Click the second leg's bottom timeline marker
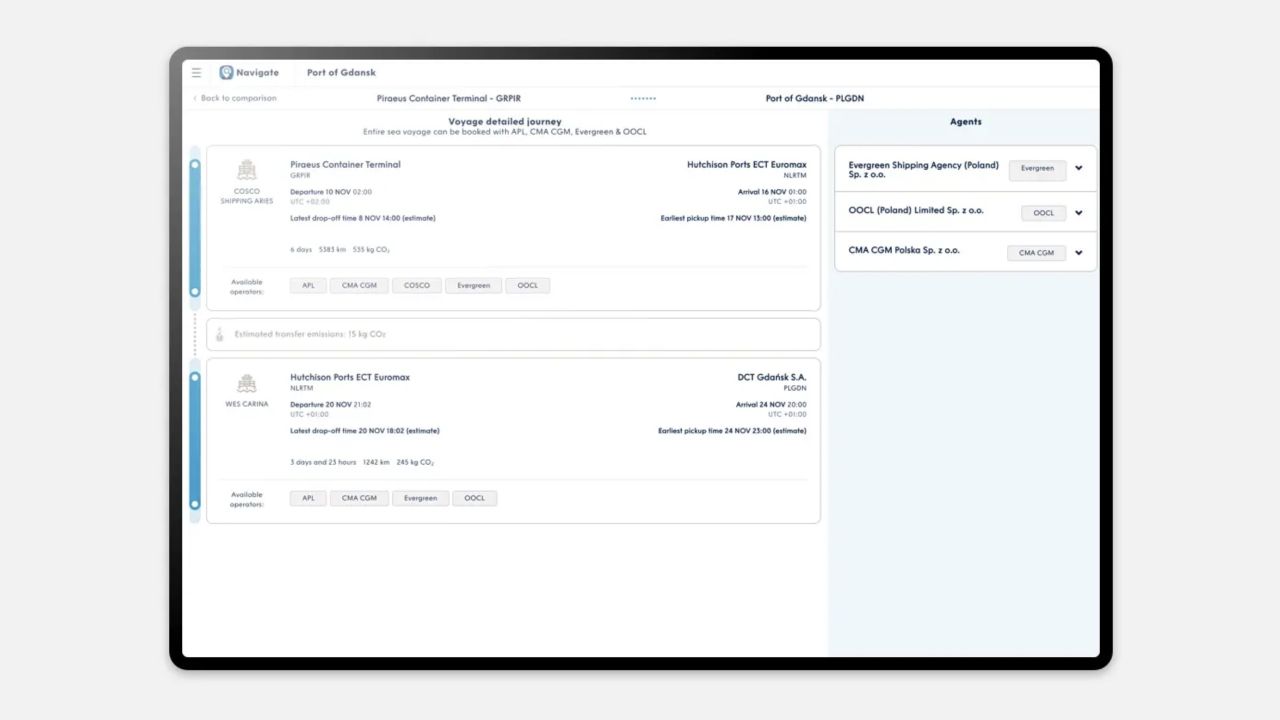1280x720 pixels. tap(195, 504)
